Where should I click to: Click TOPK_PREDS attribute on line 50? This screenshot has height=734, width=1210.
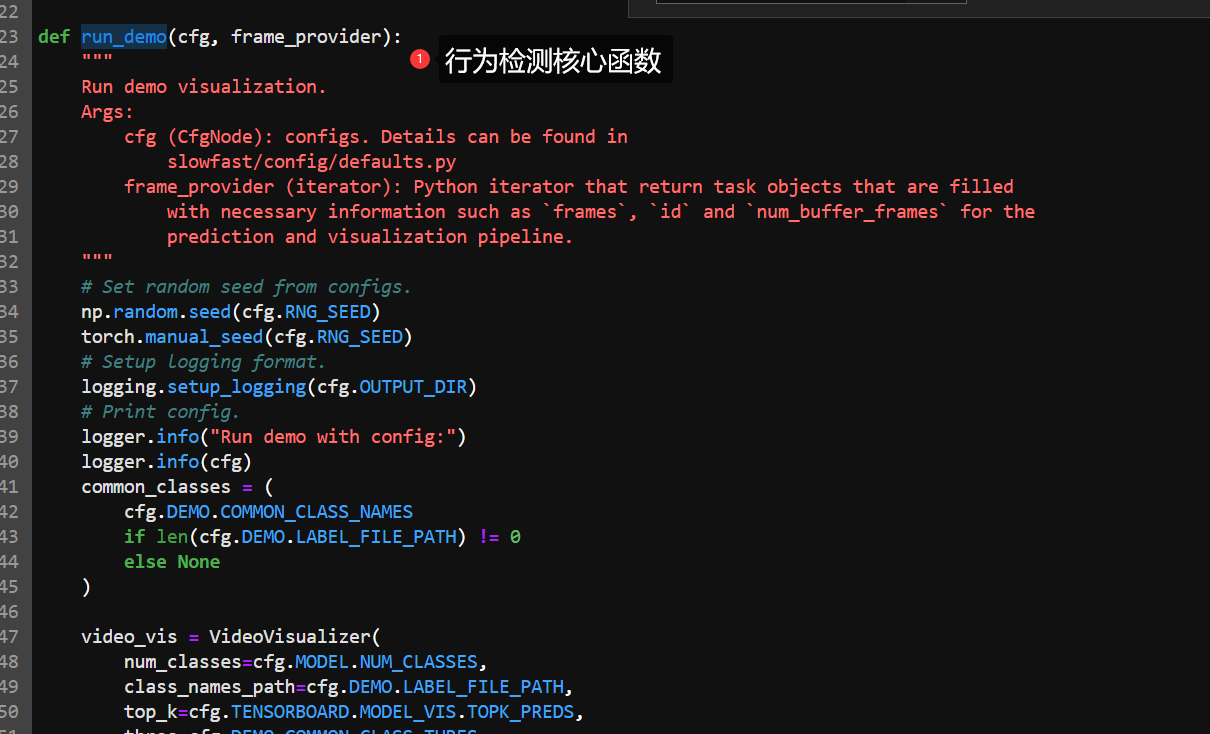point(520,711)
